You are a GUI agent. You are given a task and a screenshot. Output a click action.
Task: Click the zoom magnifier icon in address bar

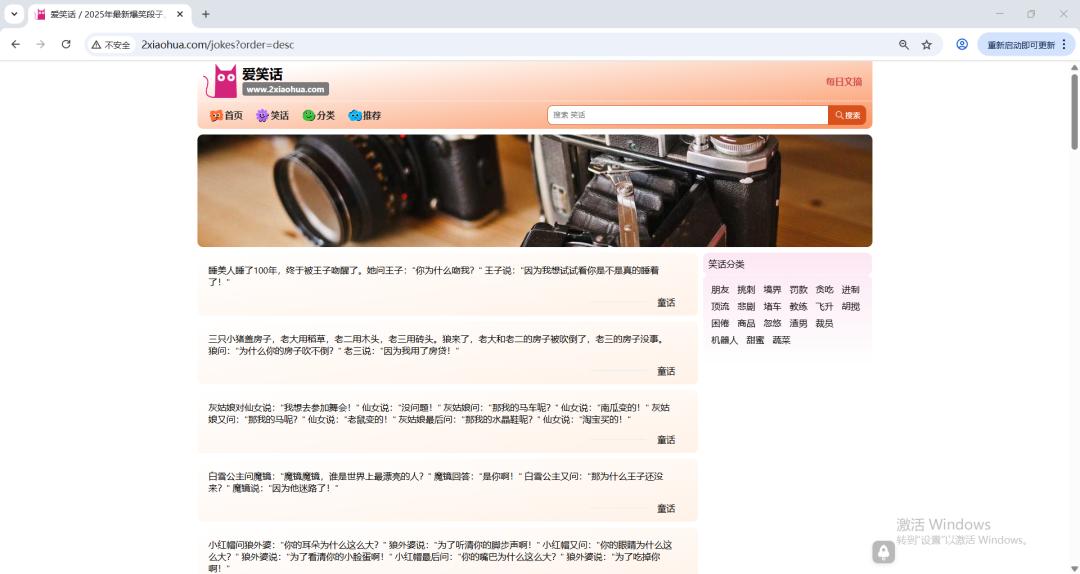[x=904, y=45]
